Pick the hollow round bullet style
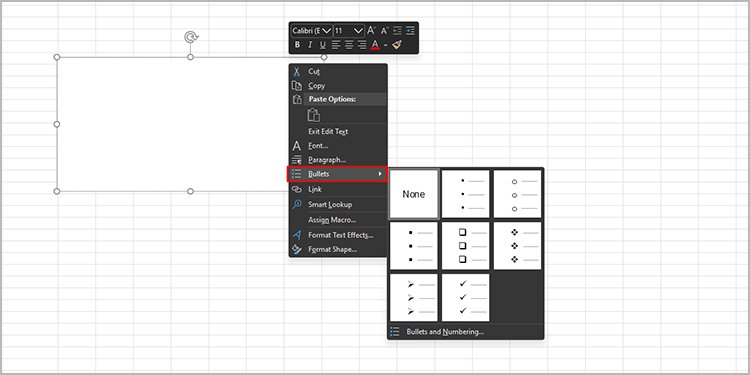 coord(518,194)
